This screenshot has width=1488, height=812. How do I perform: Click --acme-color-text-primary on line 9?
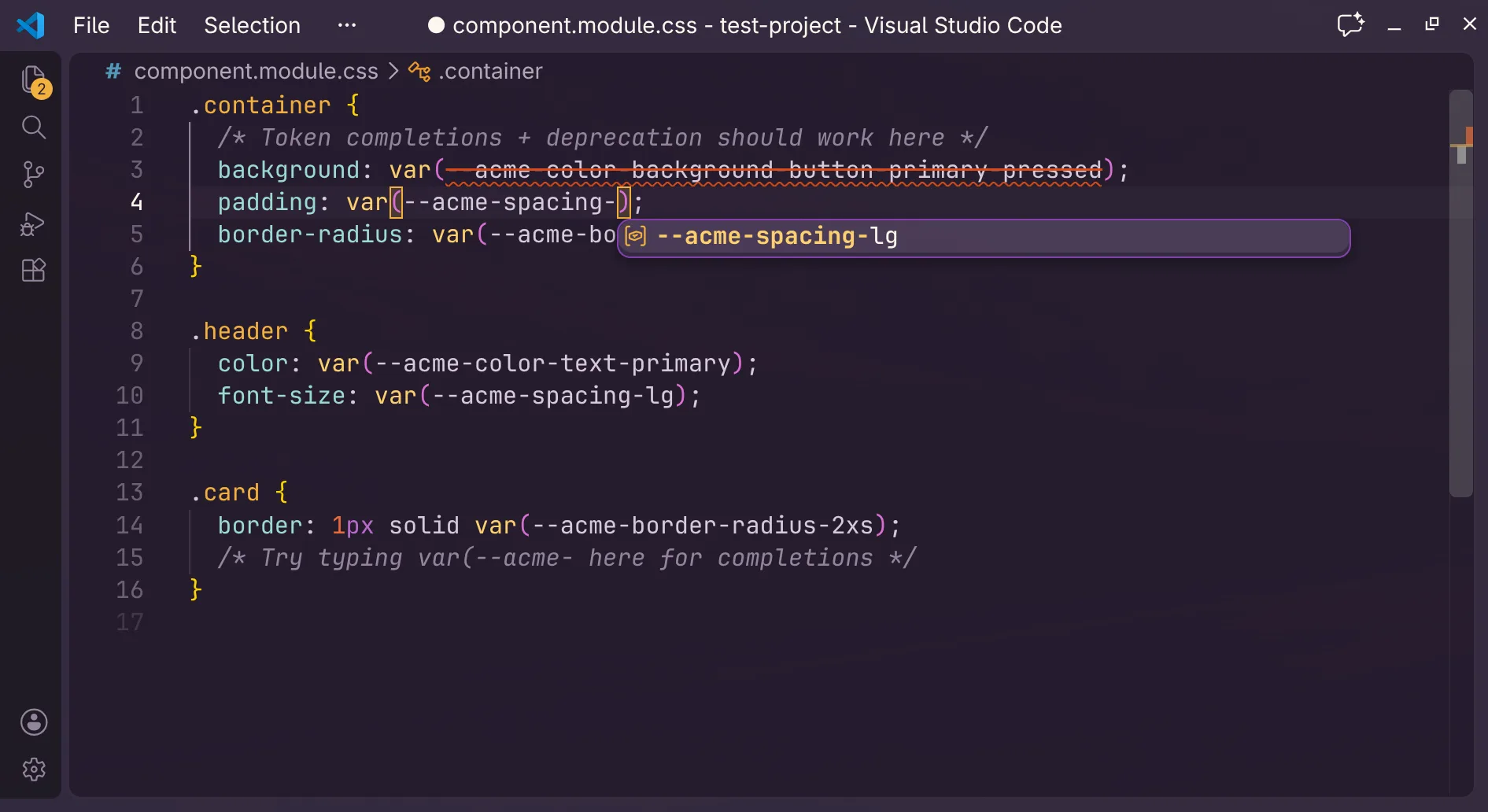(553, 364)
